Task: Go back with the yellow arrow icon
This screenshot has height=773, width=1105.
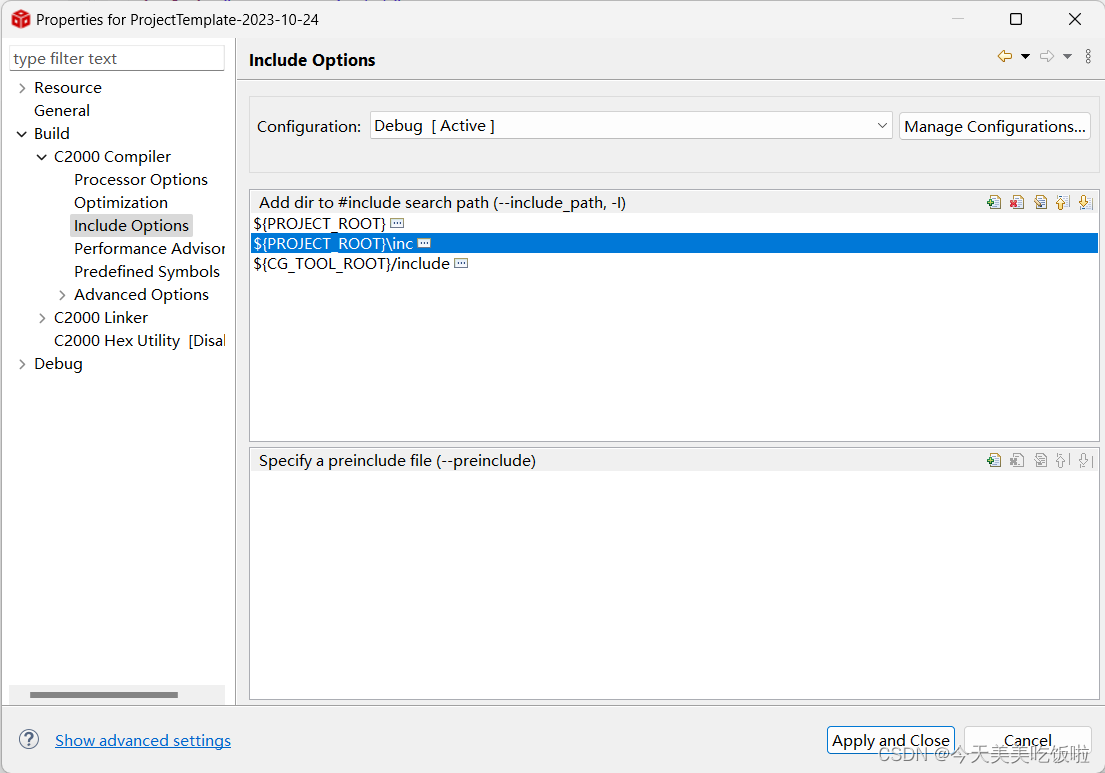Action: [1005, 56]
